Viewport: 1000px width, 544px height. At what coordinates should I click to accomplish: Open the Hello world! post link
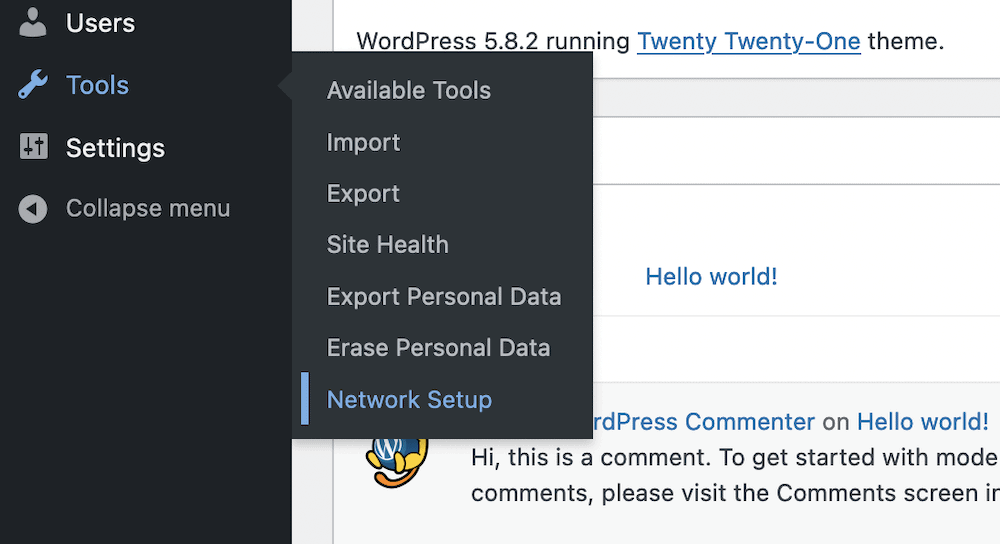(x=711, y=277)
